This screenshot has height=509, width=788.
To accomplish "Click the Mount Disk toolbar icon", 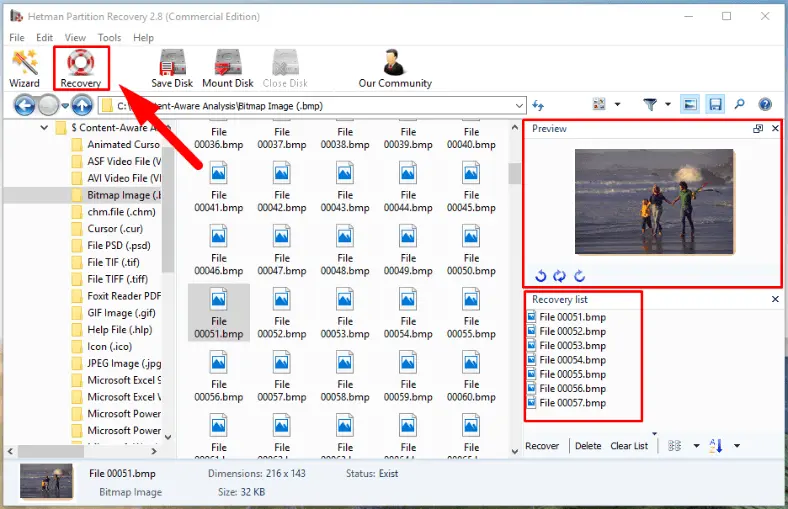I will 228,68.
